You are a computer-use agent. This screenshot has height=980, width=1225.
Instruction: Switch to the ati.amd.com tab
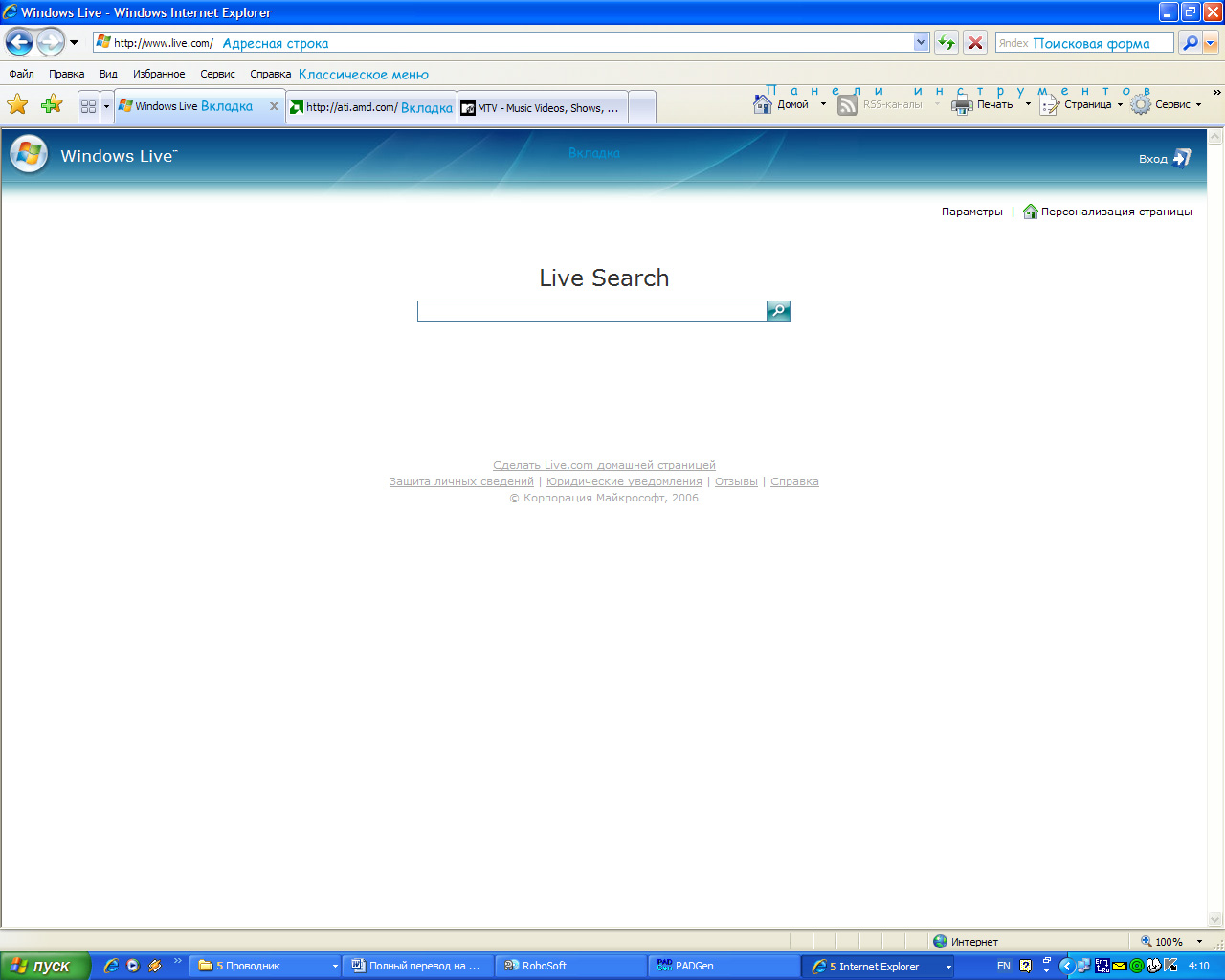pos(371,107)
